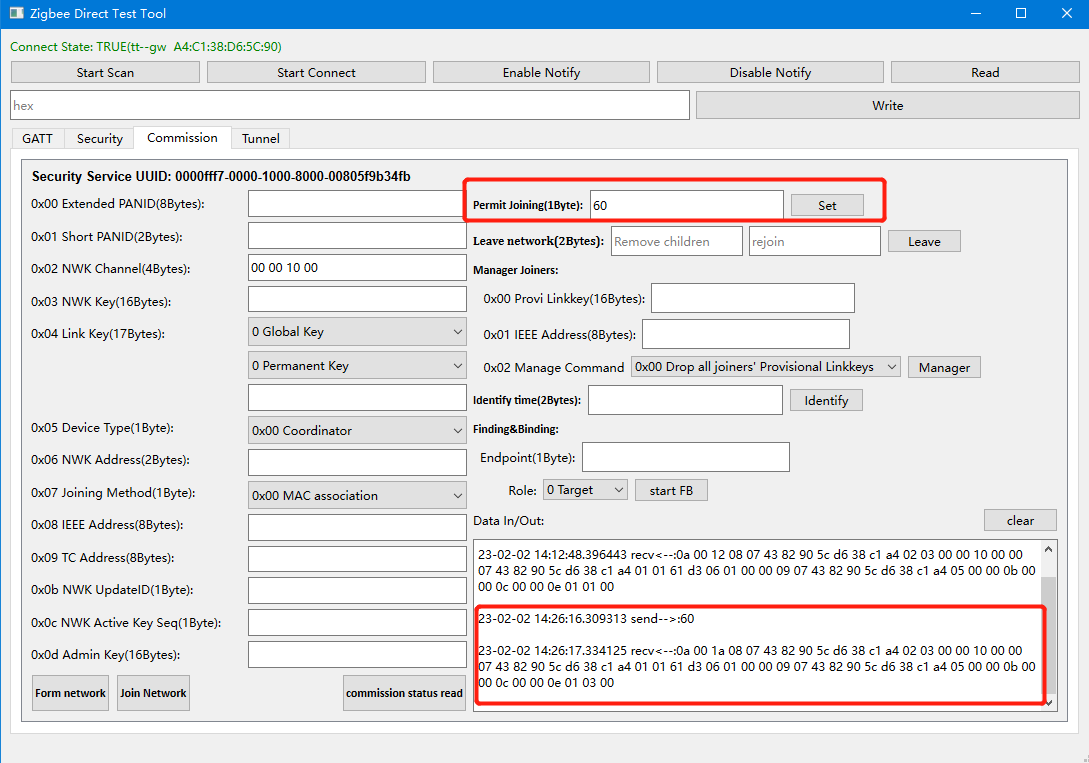The height and width of the screenshot is (763, 1089).
Task: Click Enable Notify button
Action: coord(541,72)
